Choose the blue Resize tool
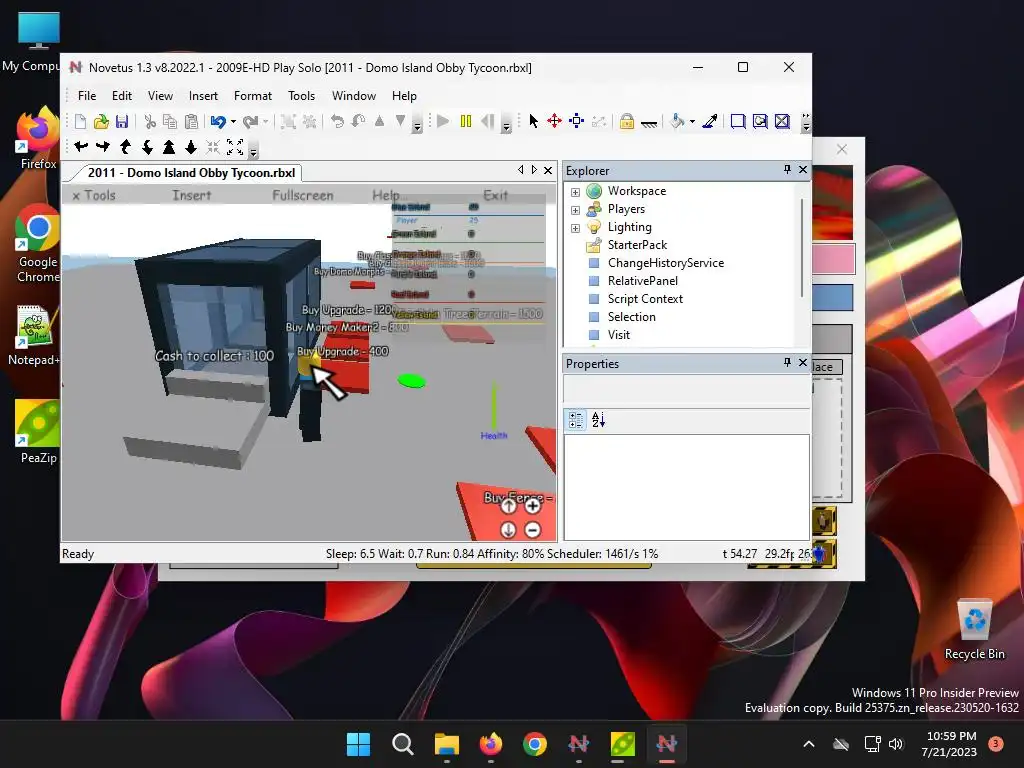The width and height of the screenshot is (1024, 768). (577, 121)
